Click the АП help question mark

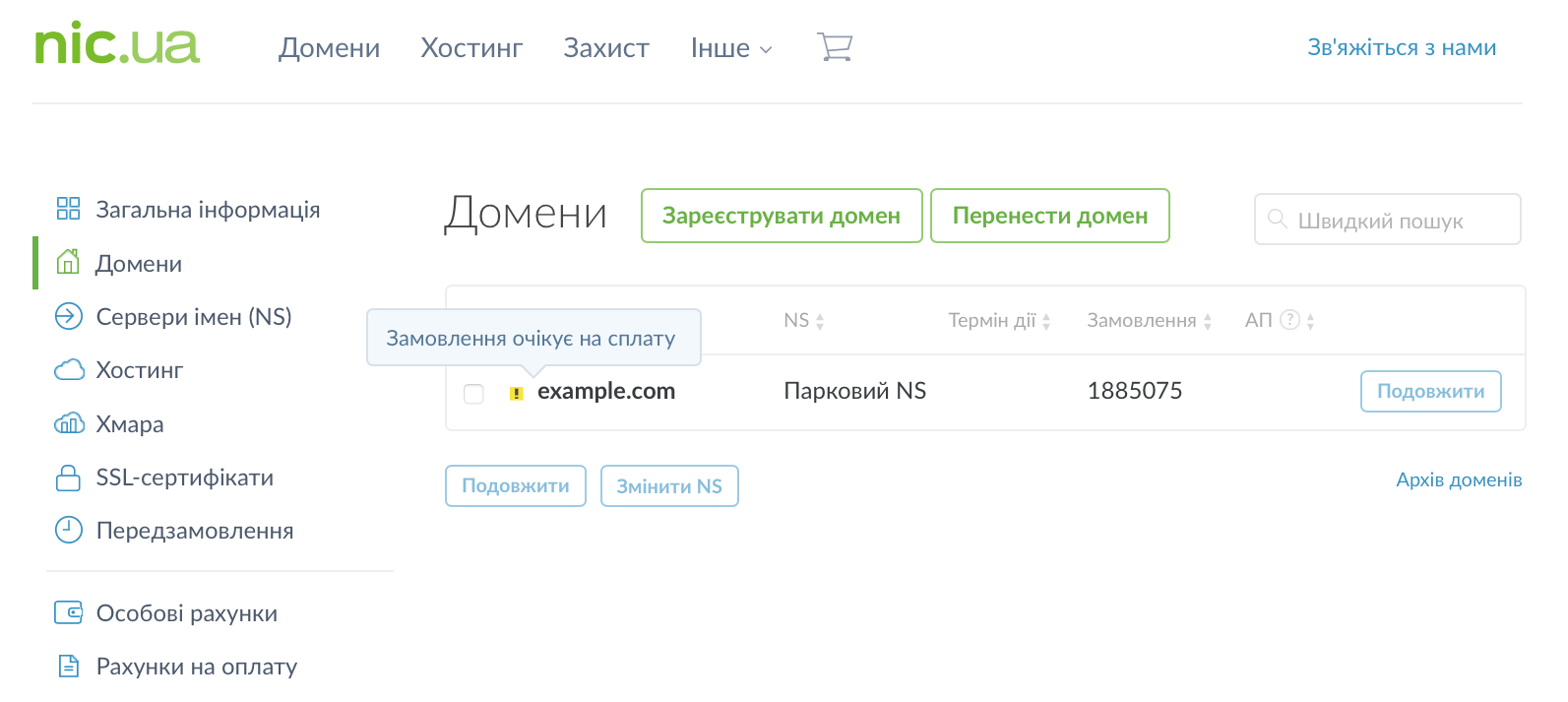point(1289,320)
